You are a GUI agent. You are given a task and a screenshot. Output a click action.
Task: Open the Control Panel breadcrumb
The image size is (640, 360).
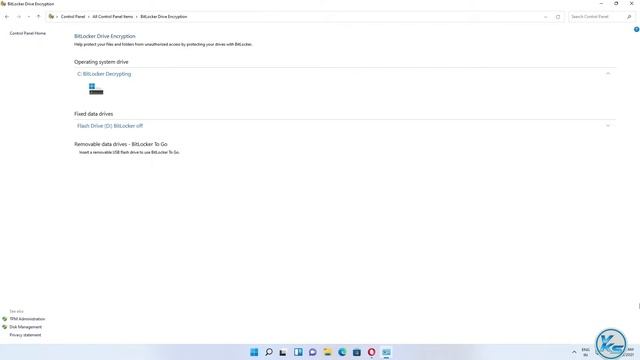coord(73,17)
